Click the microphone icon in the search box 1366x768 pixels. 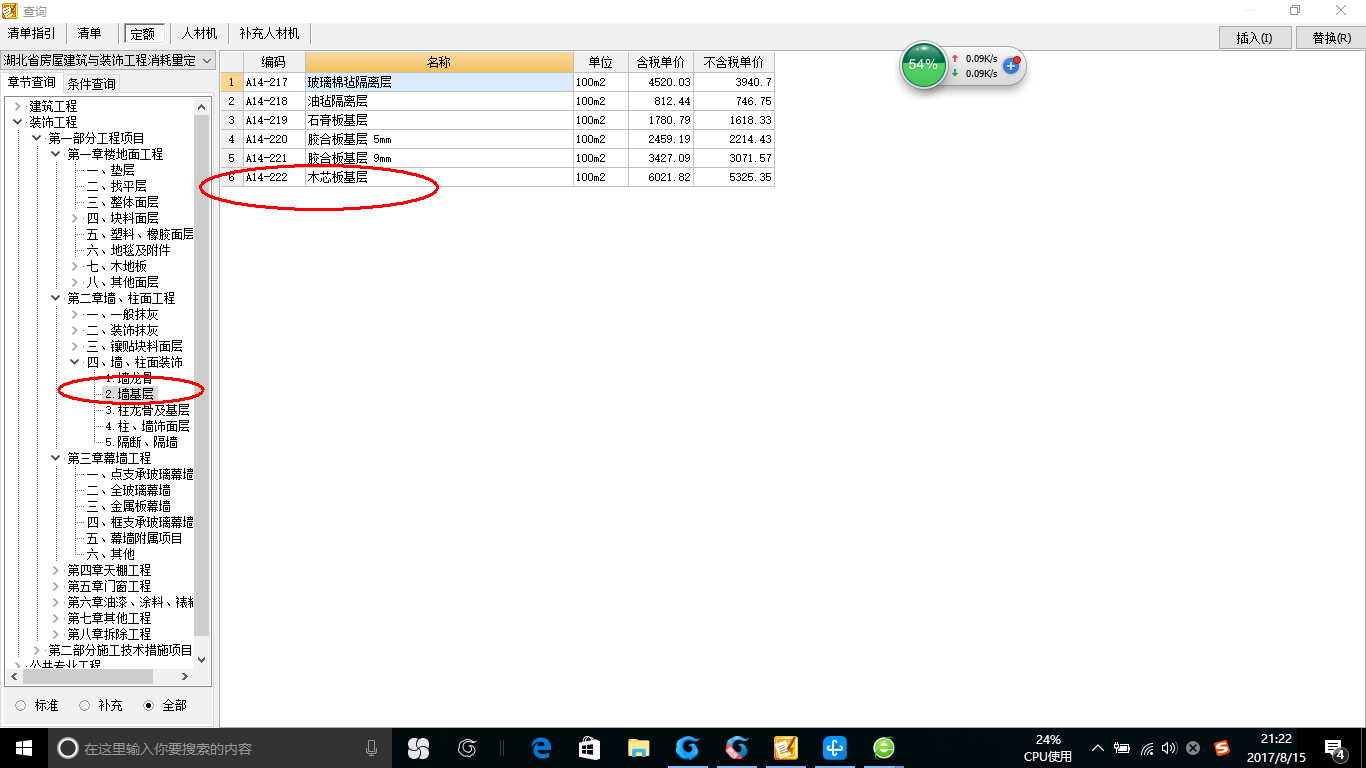372,748
